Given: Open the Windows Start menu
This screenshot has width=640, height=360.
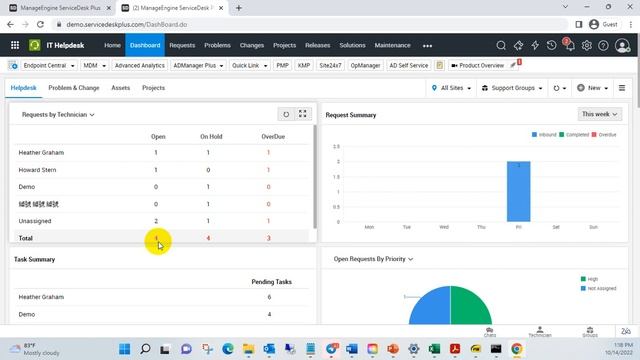Looking at the screenshot, I should pos(124,349).
